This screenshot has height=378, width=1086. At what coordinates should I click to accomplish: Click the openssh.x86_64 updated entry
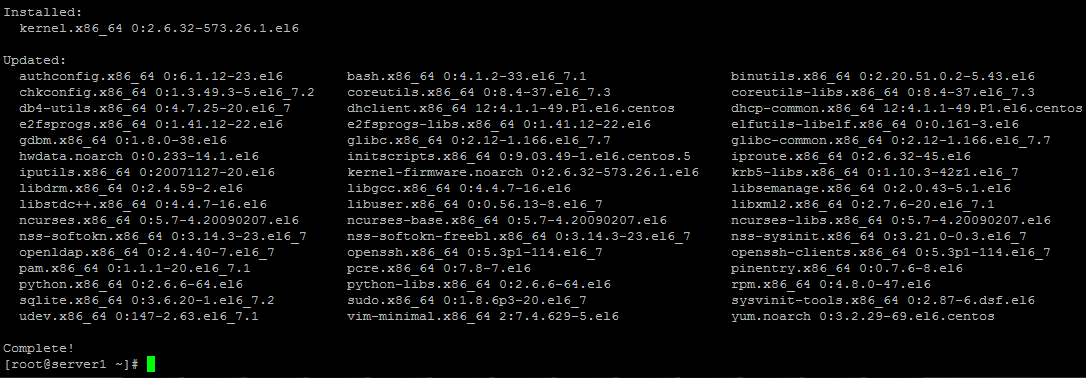coord(474,252)
